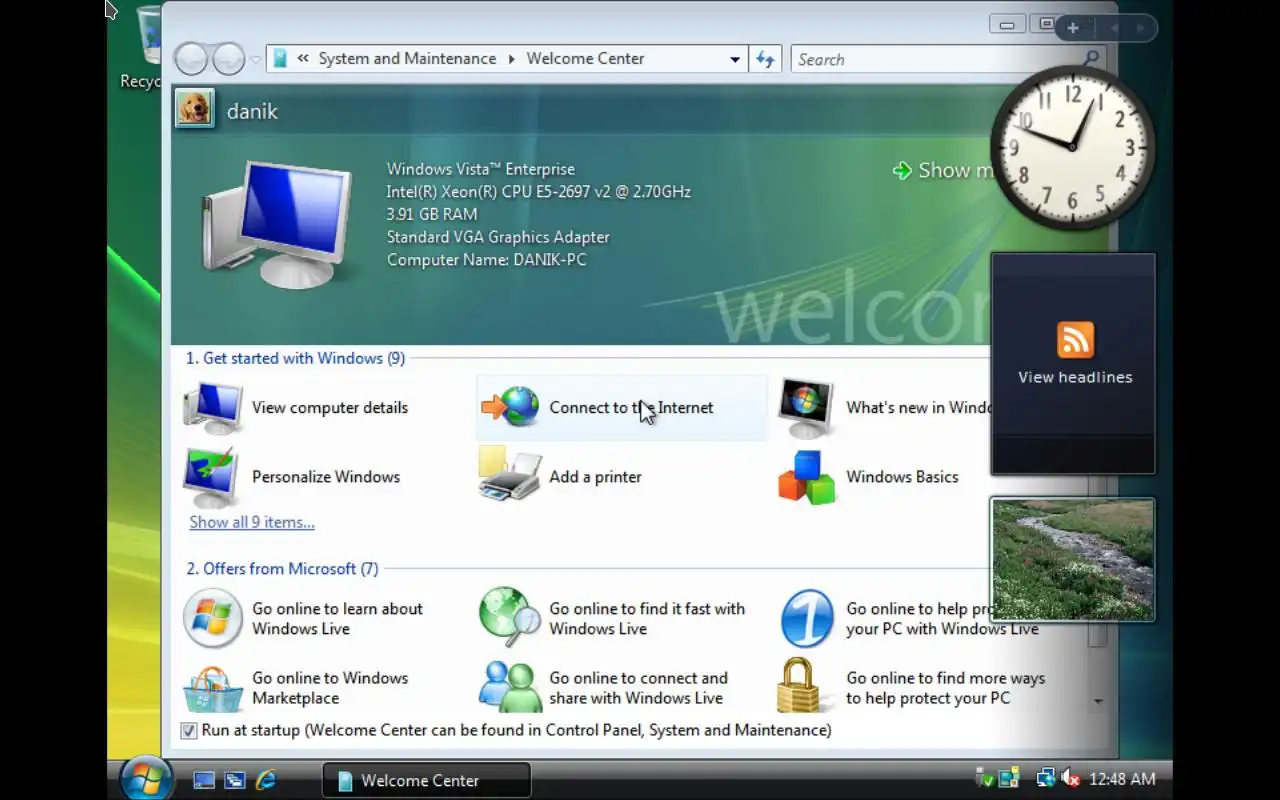
Task: Click Welcome Center taskbar button
Action: pyautogui.click(x=426, y=780)
